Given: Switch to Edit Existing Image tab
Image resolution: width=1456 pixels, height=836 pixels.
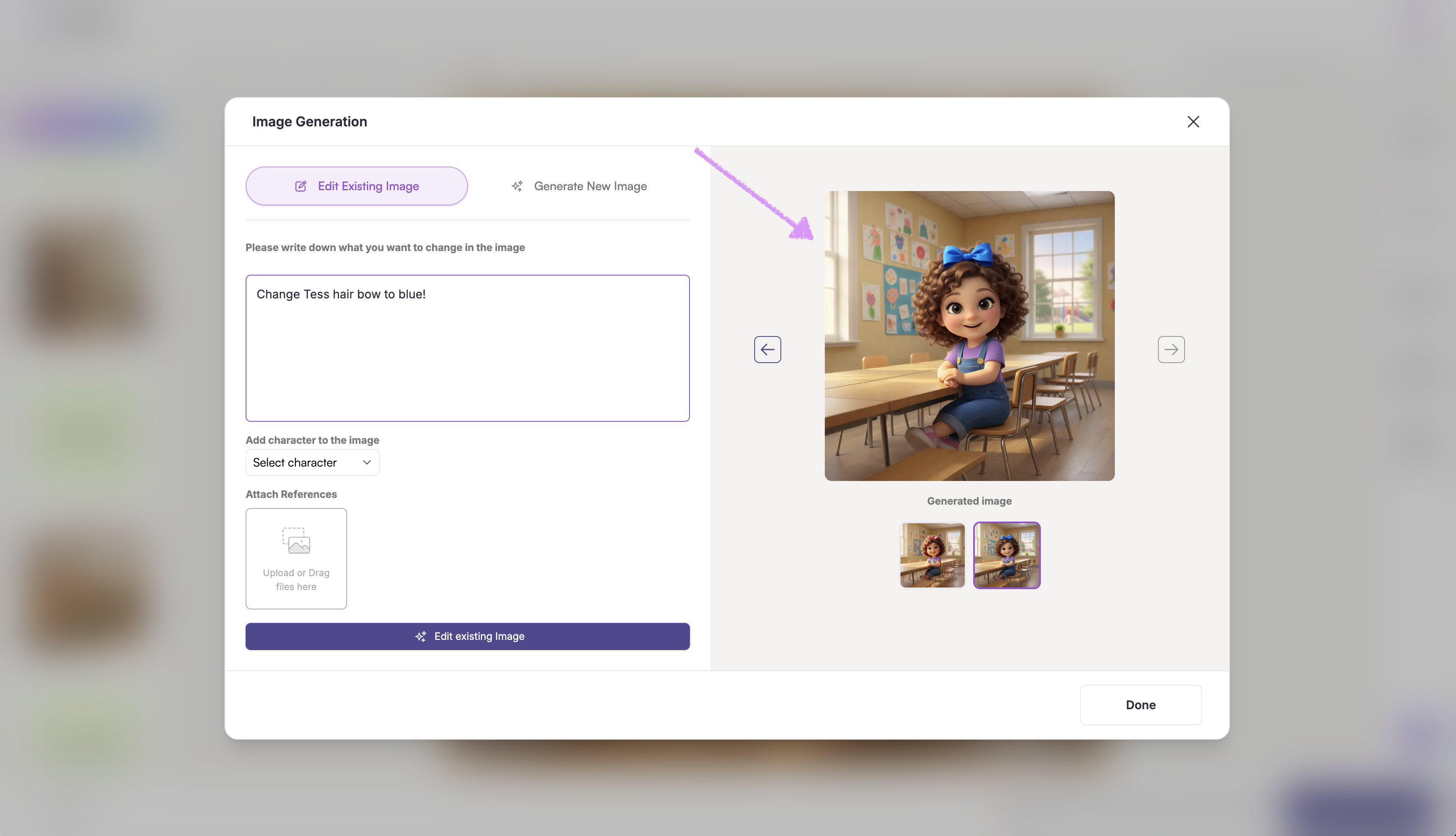Looking at the screenshot, I should [x=367, y=186].
